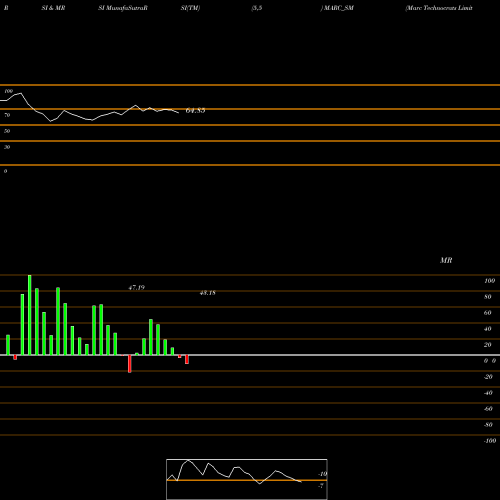Click the MR axis label 20
Image resolution: width=500 pixels, height=500 pixels.
click(488, 345)
